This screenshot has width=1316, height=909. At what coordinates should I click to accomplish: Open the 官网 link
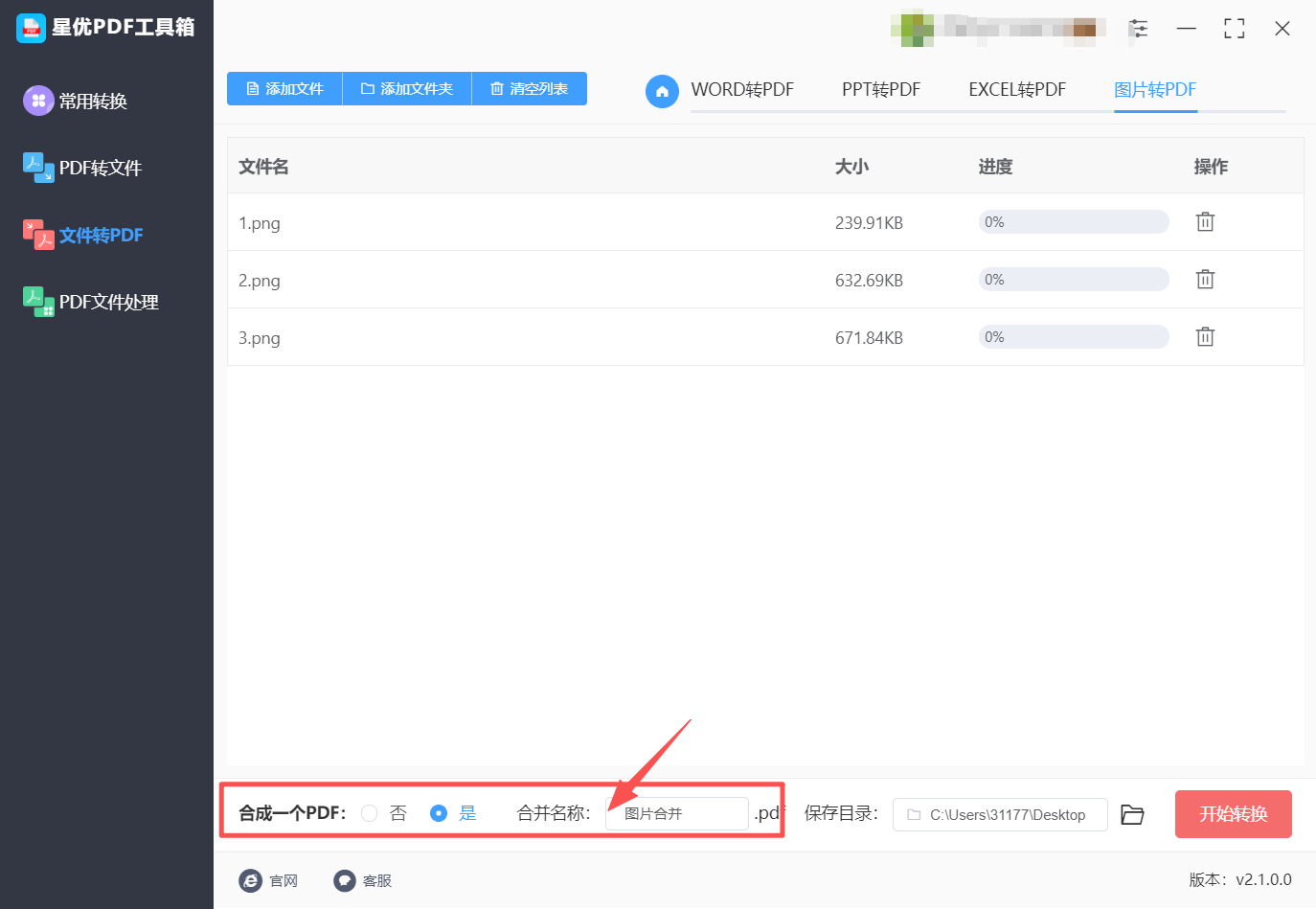tap(284, 881)
